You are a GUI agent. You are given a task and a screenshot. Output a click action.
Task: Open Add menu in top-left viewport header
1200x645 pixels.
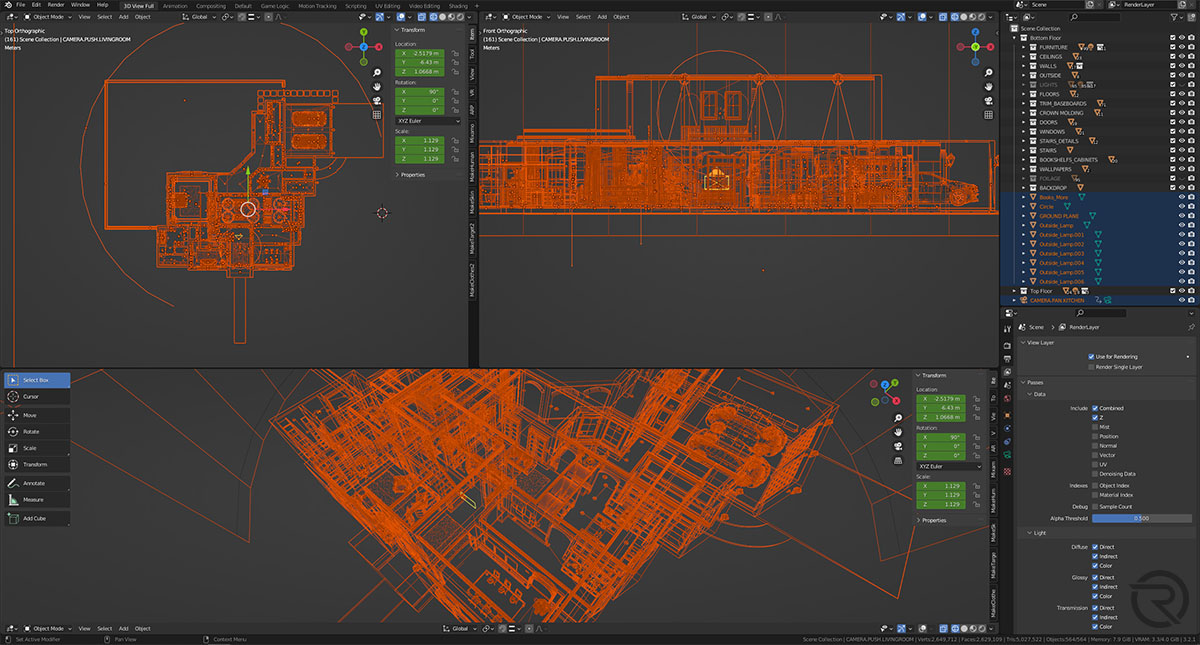point(123,17)
